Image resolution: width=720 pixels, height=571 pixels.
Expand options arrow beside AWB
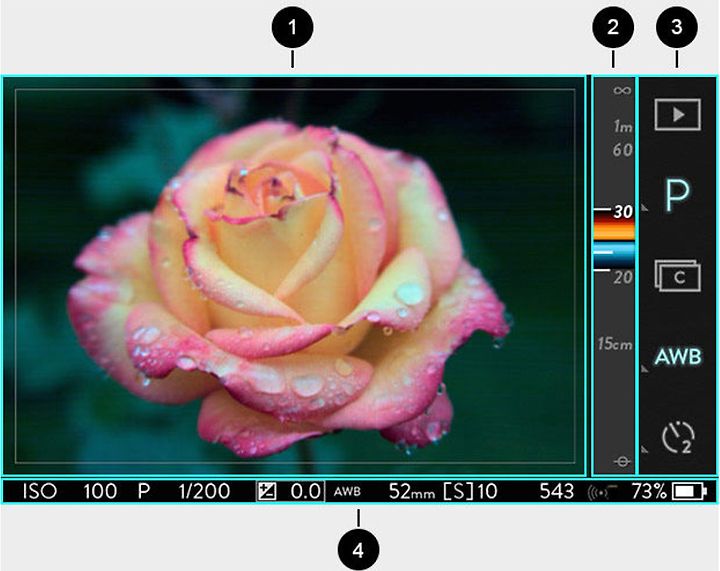tap(645, 369)
